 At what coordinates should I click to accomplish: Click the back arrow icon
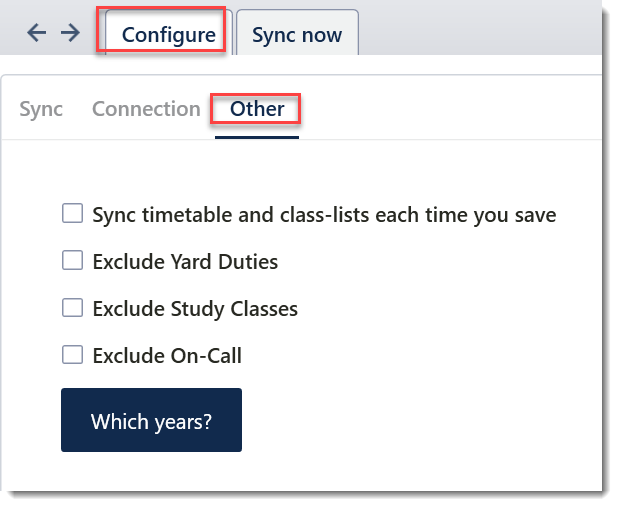tap(37, 33)
